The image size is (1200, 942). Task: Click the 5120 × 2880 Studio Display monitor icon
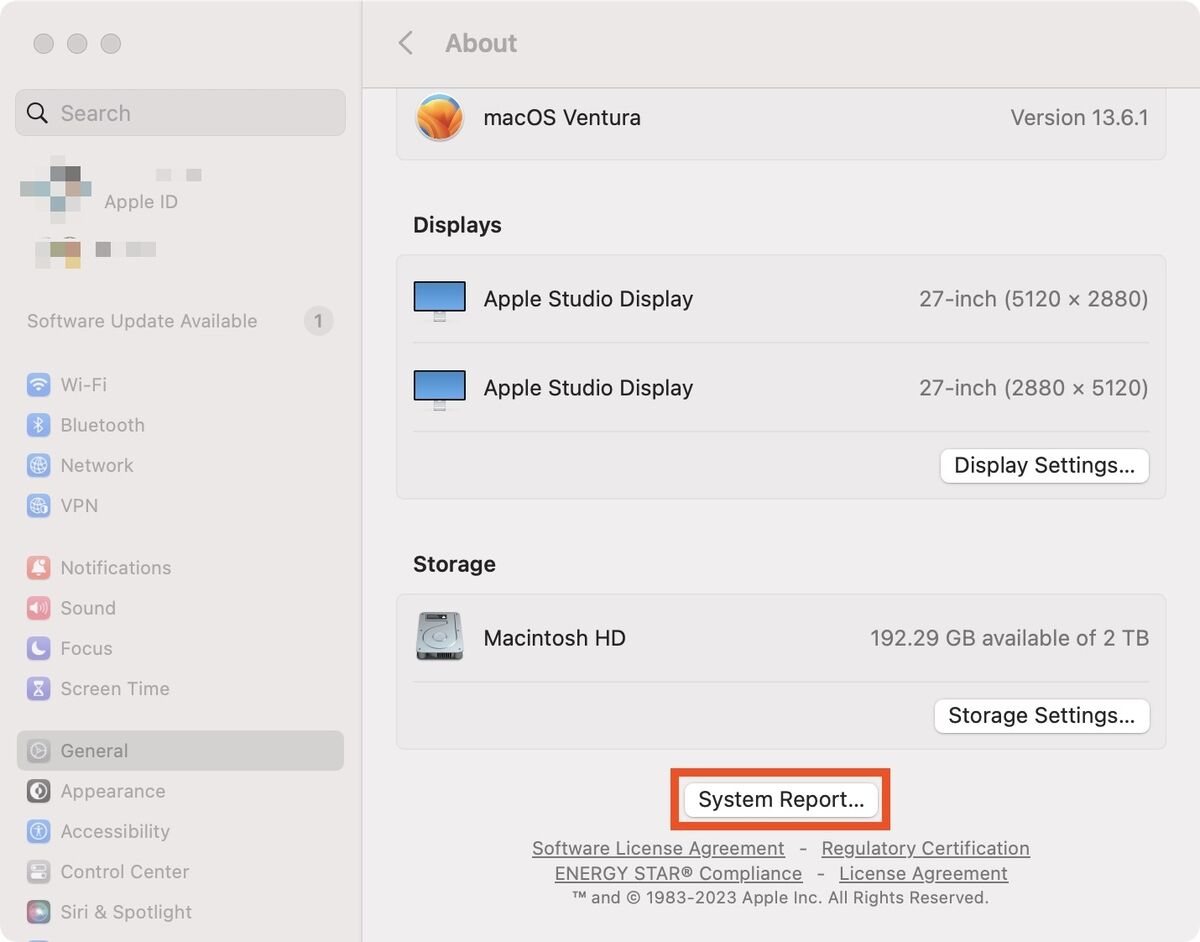(x=439, y=300)
